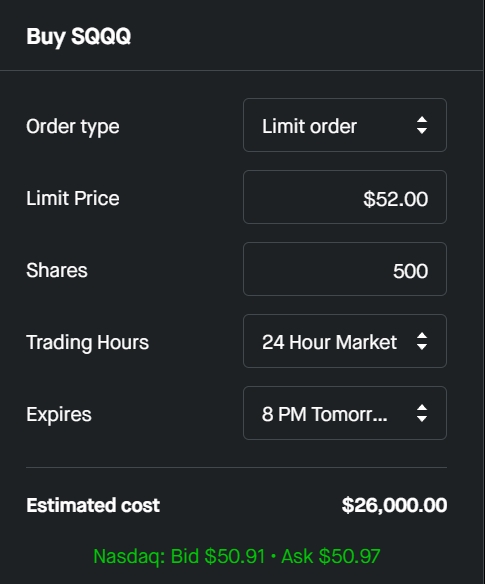
Task: Open the Trading Hours dropdown
Action: (345, 341)
